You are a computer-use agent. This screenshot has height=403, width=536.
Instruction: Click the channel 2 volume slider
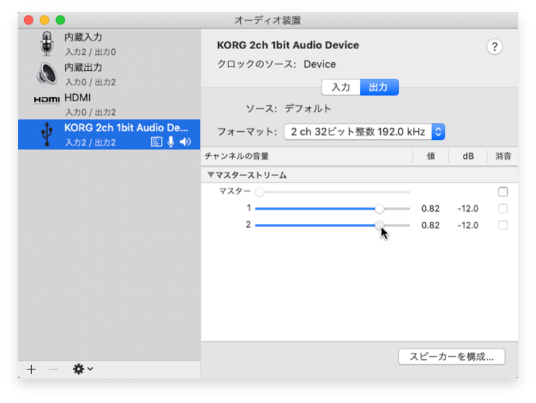[x=332, y=225]
